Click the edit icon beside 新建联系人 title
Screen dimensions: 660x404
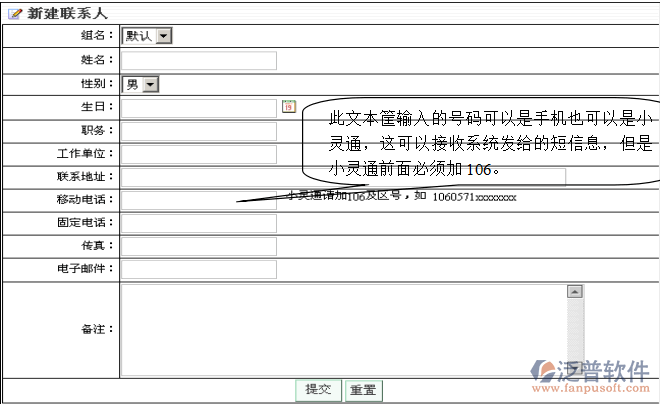(14, 13)
